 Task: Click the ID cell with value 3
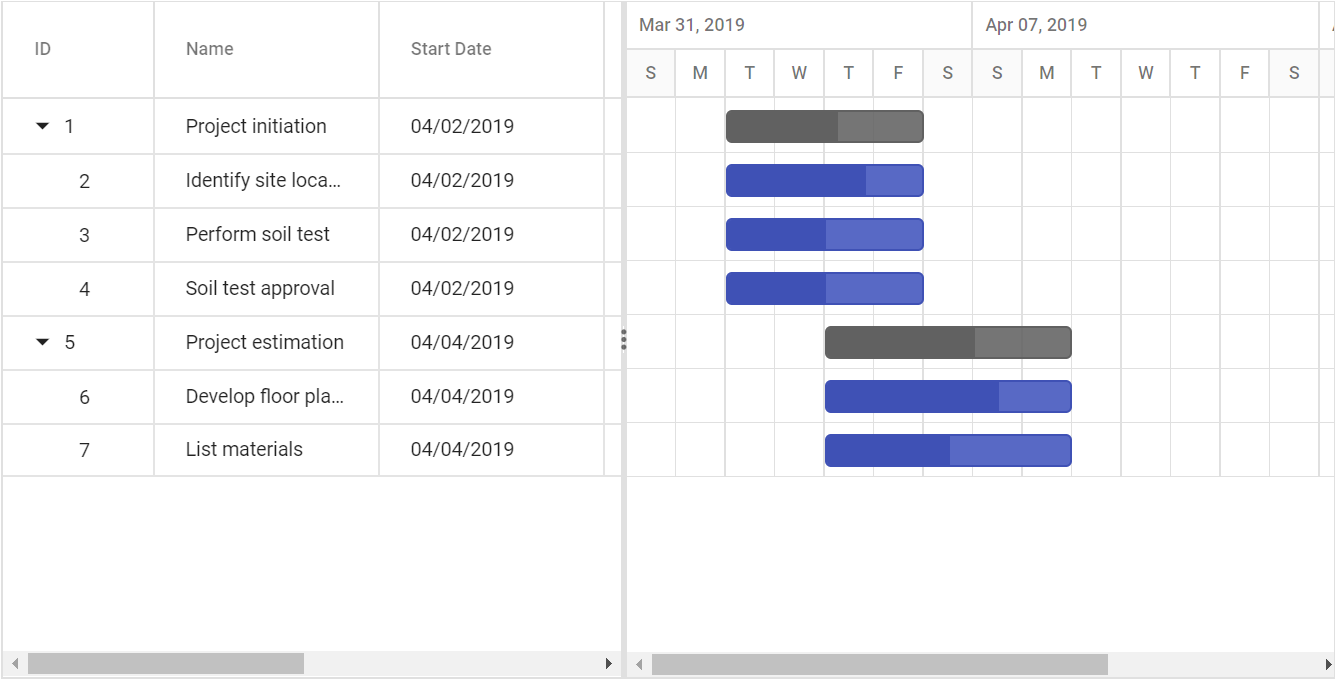[78, 234]
